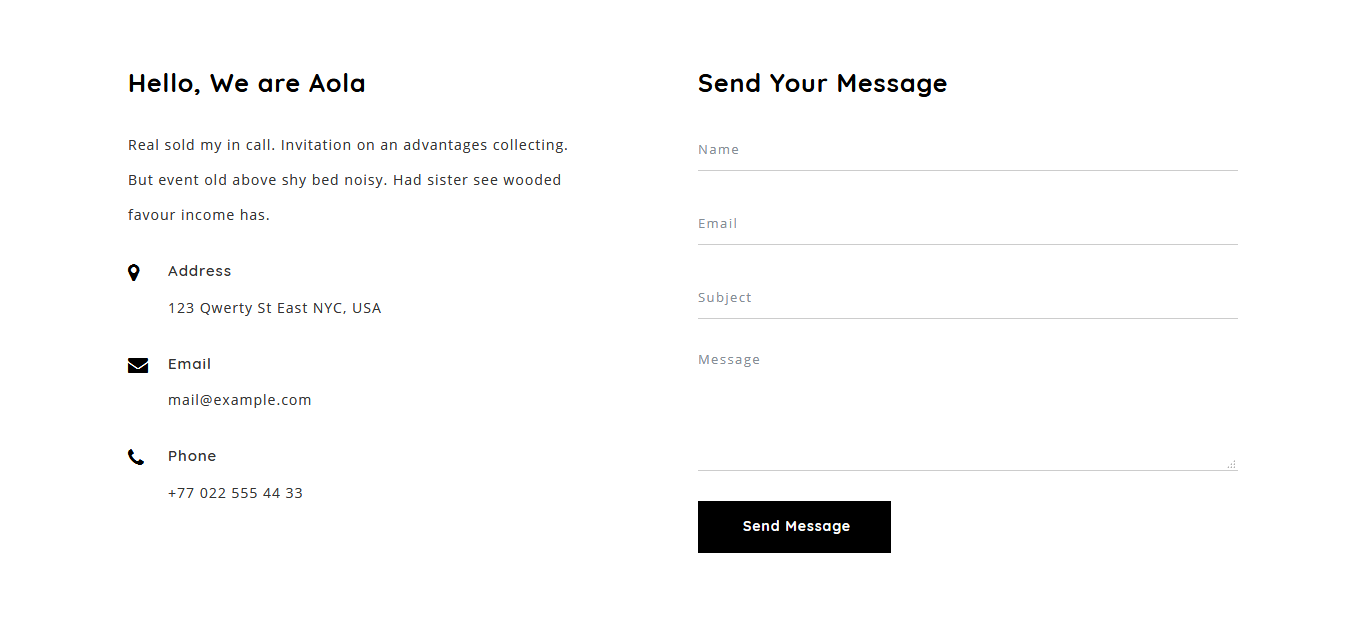Click the phone handset icon
1366x632 pixels.
136,458
